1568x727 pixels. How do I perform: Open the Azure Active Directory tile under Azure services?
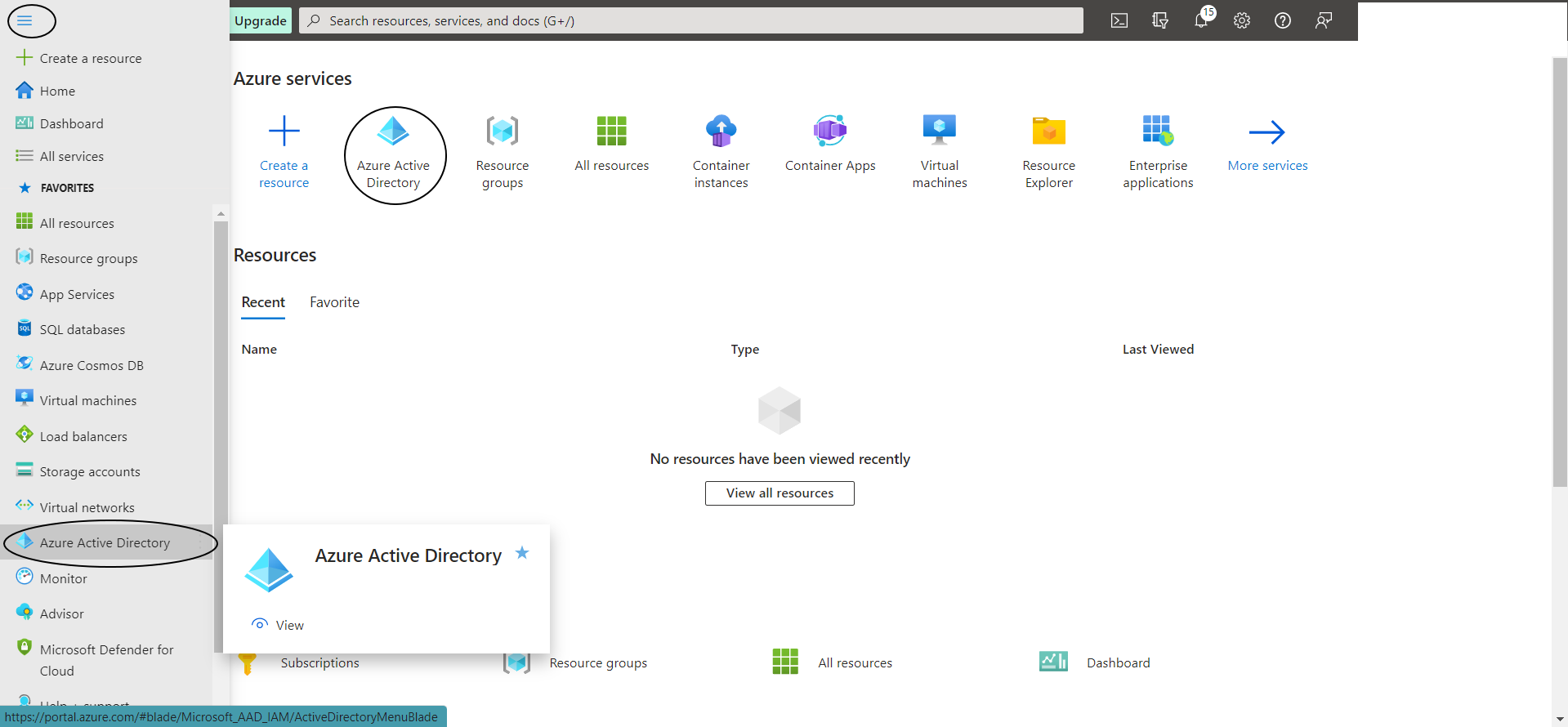pos(393,152)
